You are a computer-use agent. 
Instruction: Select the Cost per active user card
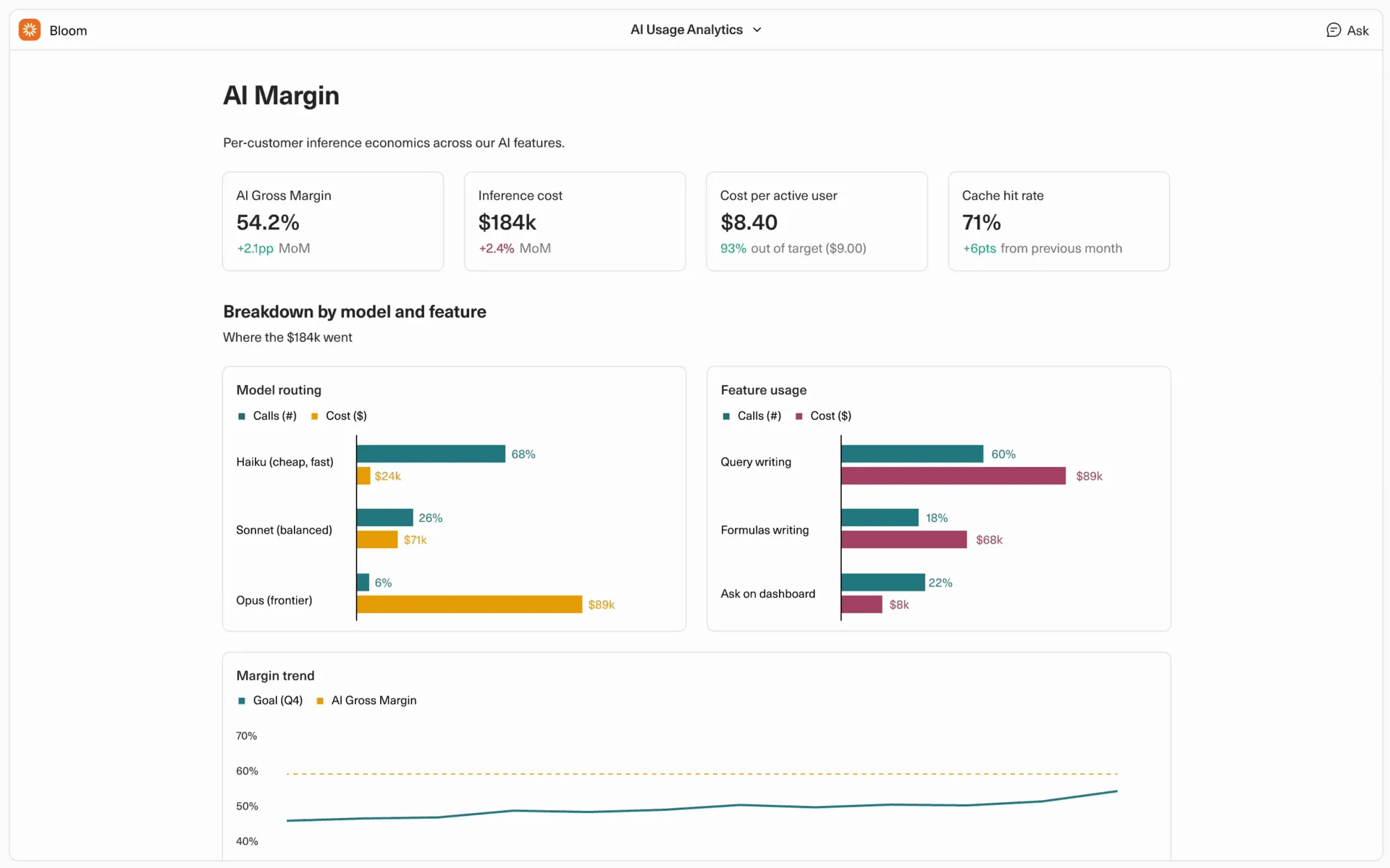(x=817, y=221)
